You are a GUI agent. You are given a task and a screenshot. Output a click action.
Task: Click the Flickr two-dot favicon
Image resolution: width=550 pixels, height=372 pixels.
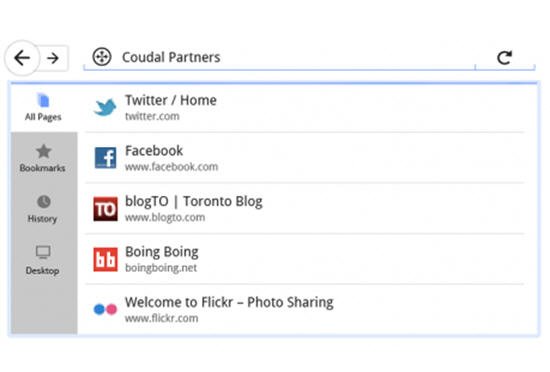[x=105, y=309]
